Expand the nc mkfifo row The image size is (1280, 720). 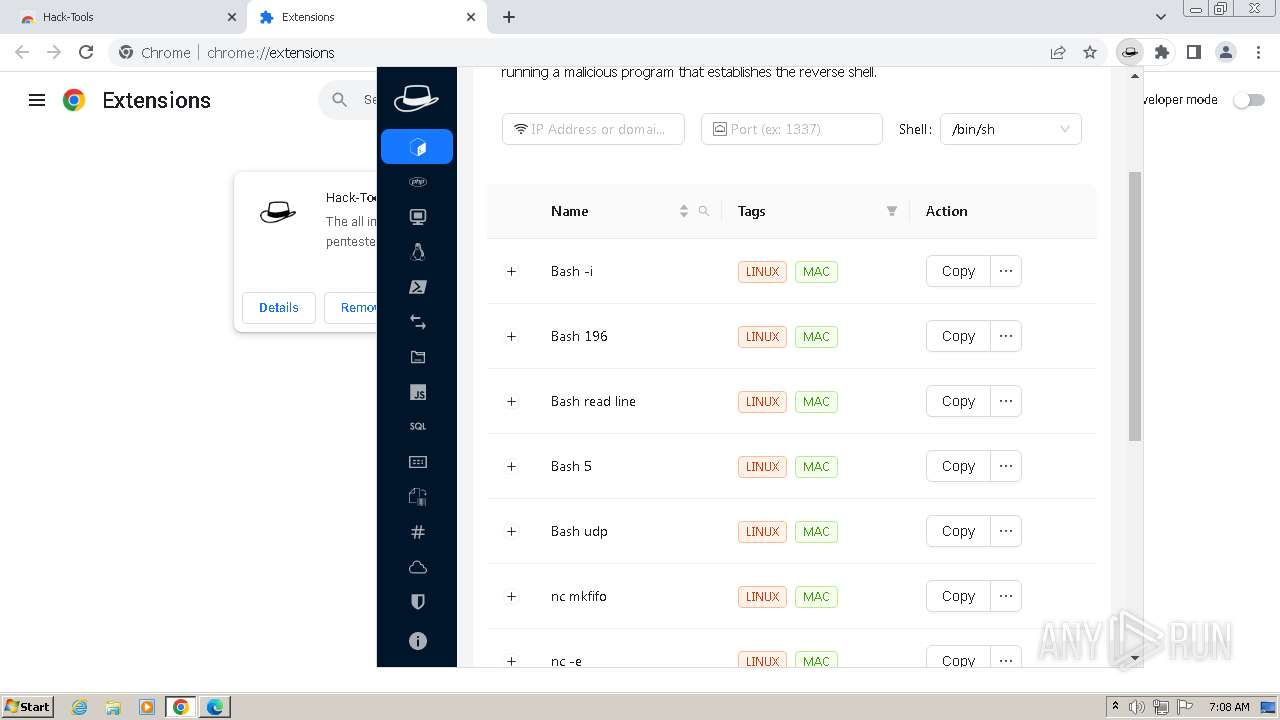point(511,596)
